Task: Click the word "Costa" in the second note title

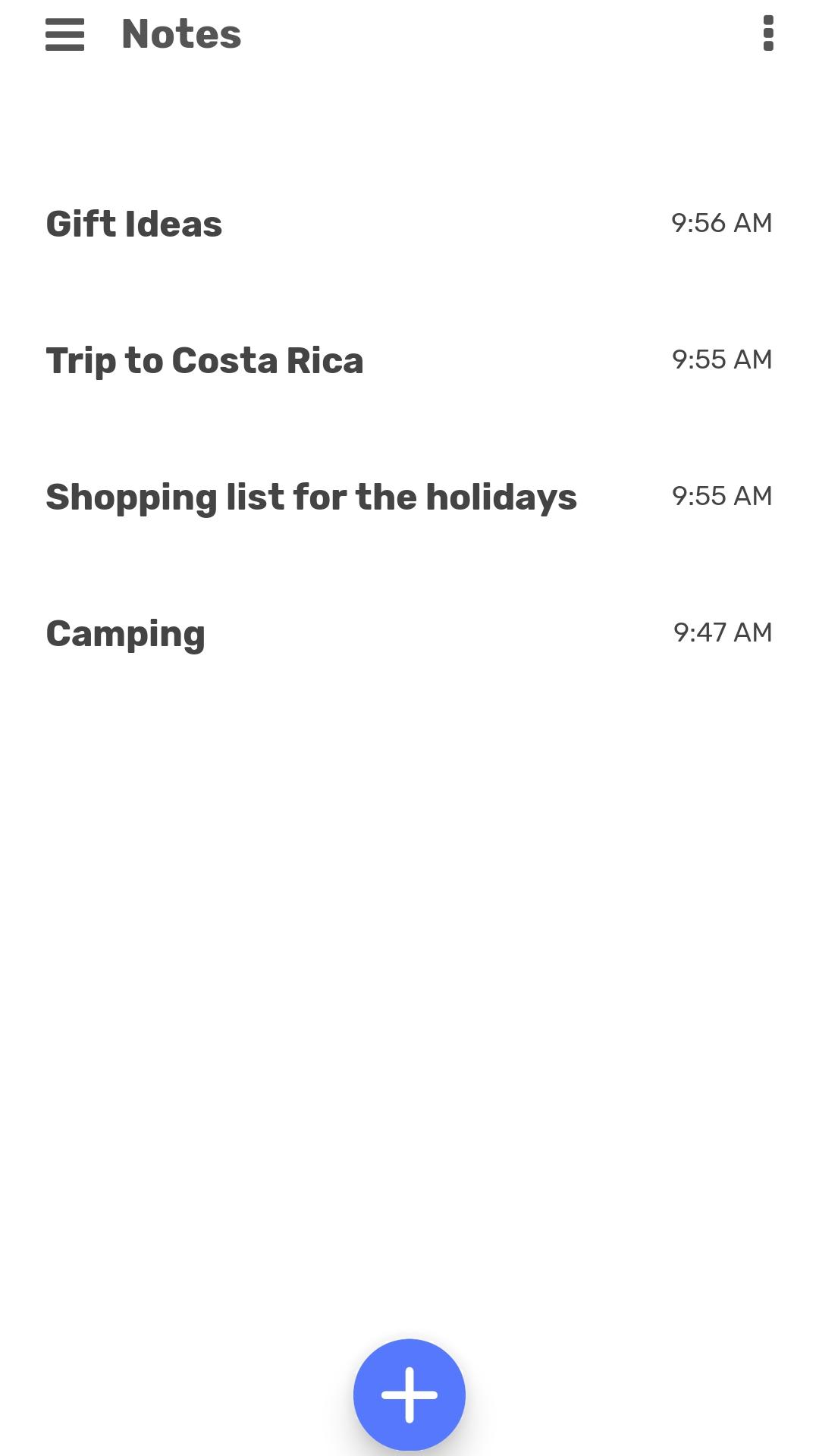Action: coord(224,360)
